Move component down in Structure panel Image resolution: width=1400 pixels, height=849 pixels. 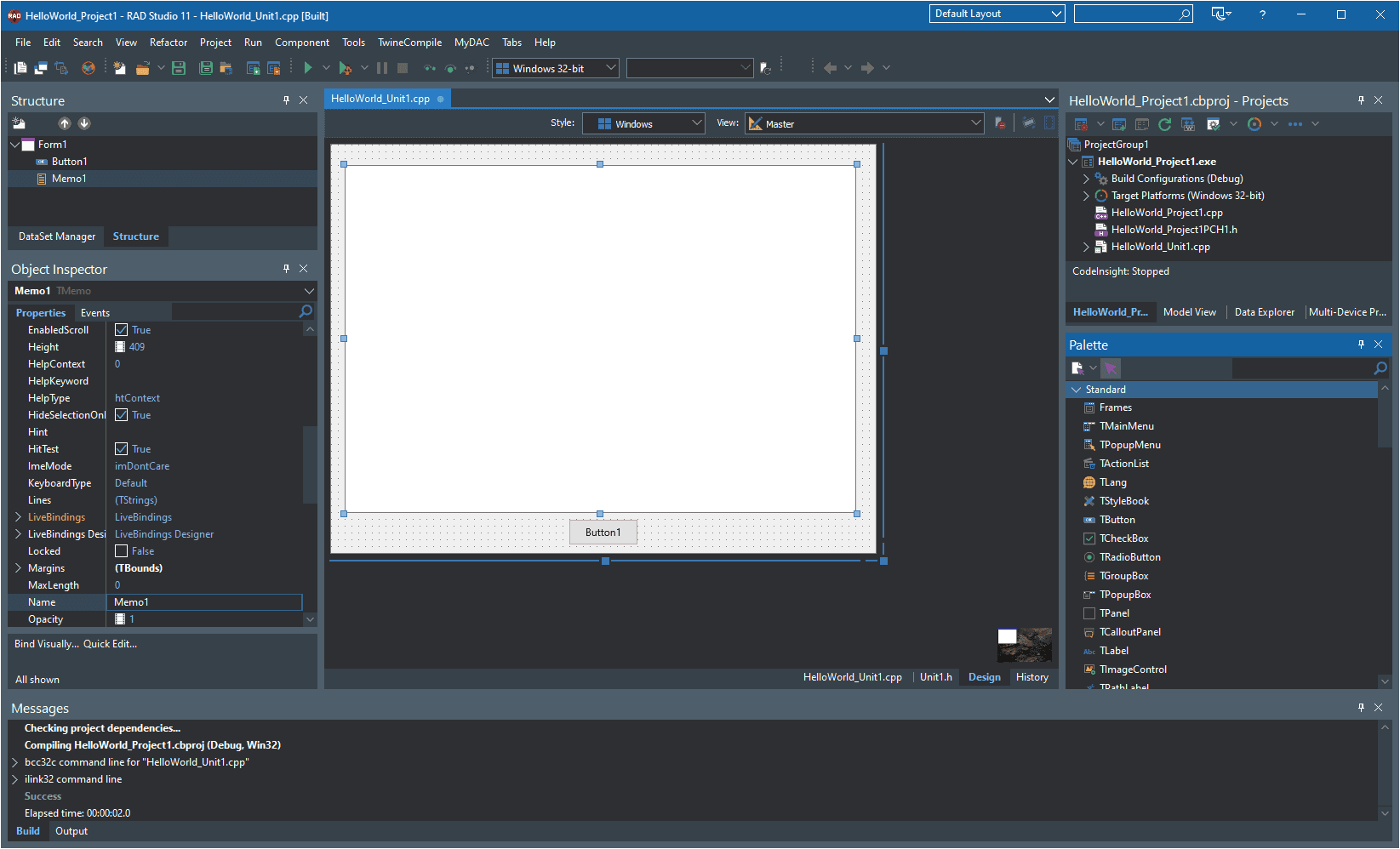[84, 123]
